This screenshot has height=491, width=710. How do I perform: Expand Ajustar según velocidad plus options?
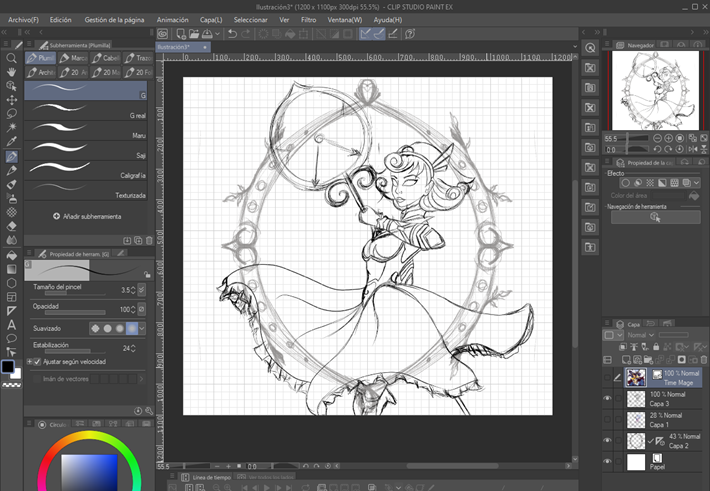tap(29, 361)
